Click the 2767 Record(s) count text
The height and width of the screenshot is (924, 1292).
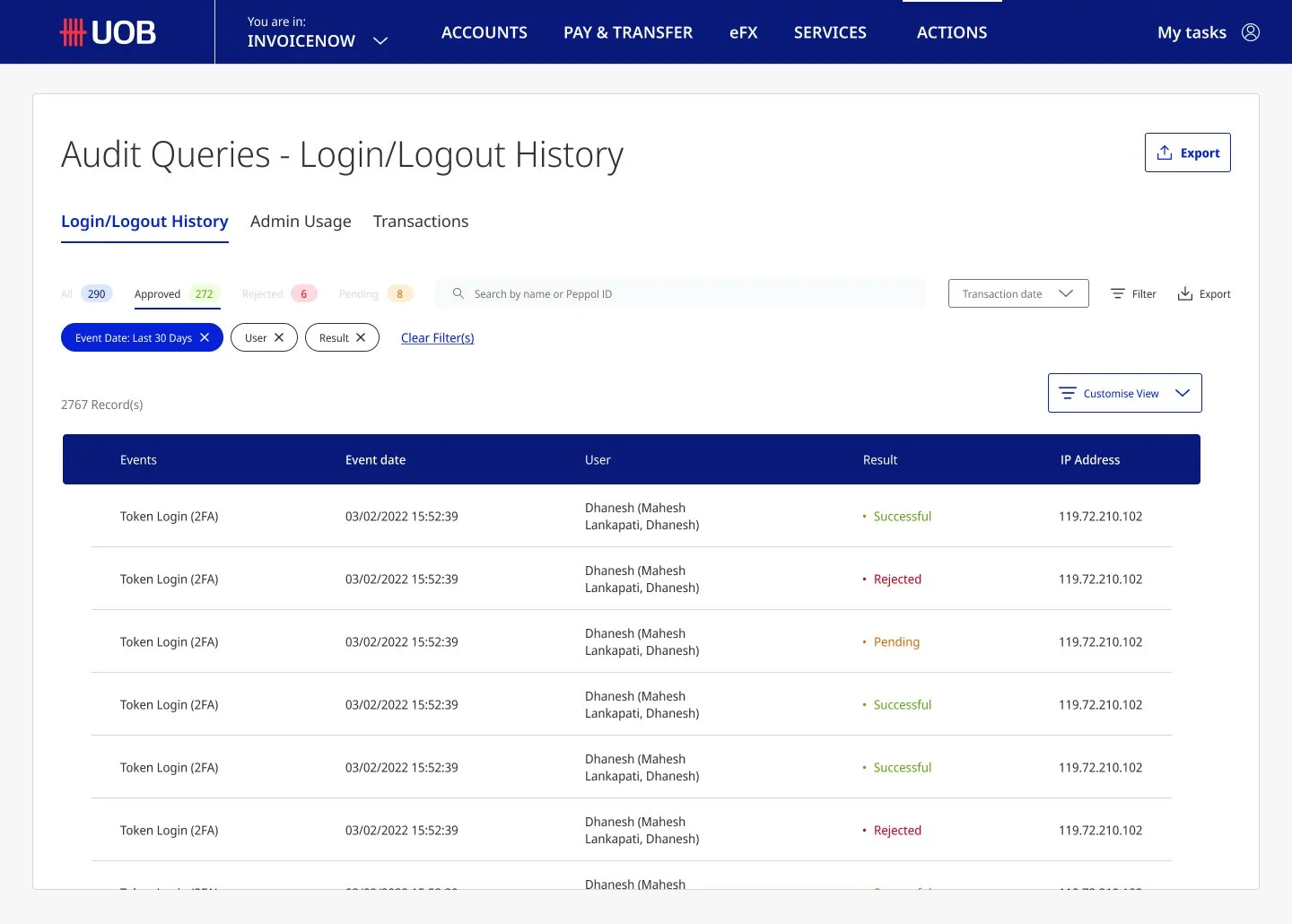point(102,405)
